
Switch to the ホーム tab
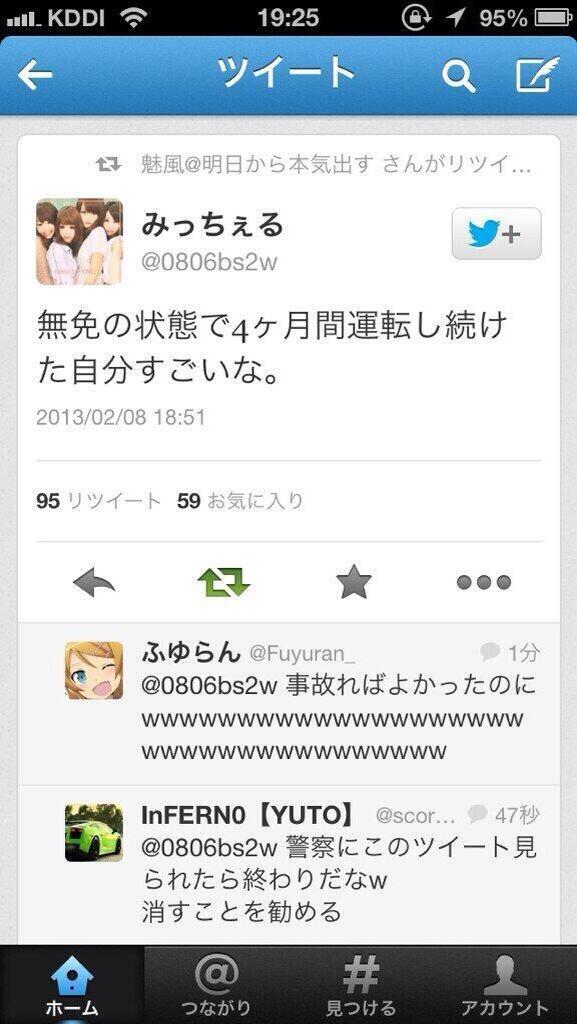(x=72, y=985)
